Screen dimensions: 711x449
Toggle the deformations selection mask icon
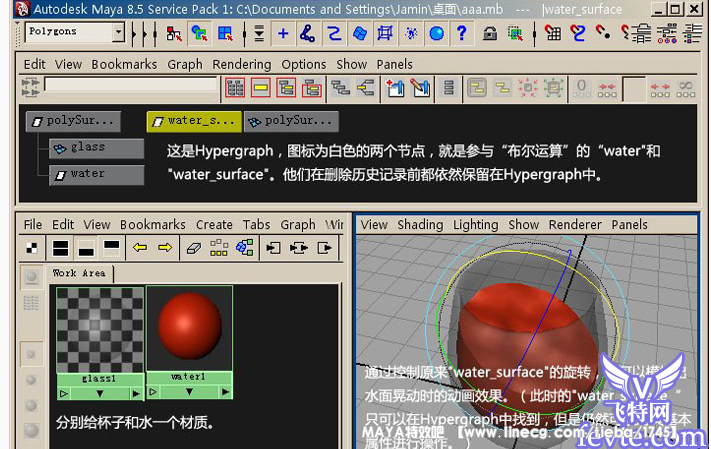385,33
